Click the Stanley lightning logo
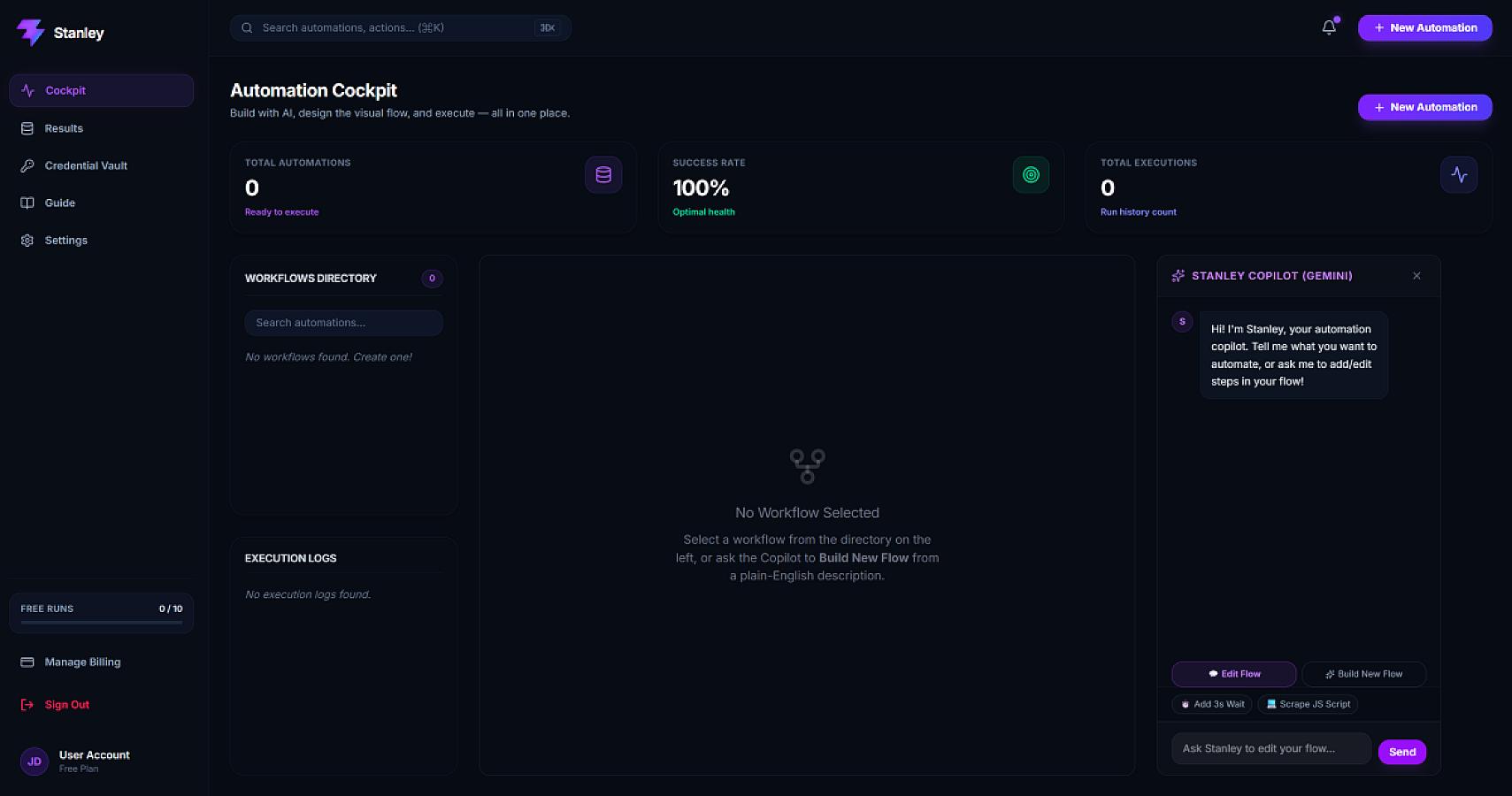 coord(31,33)
